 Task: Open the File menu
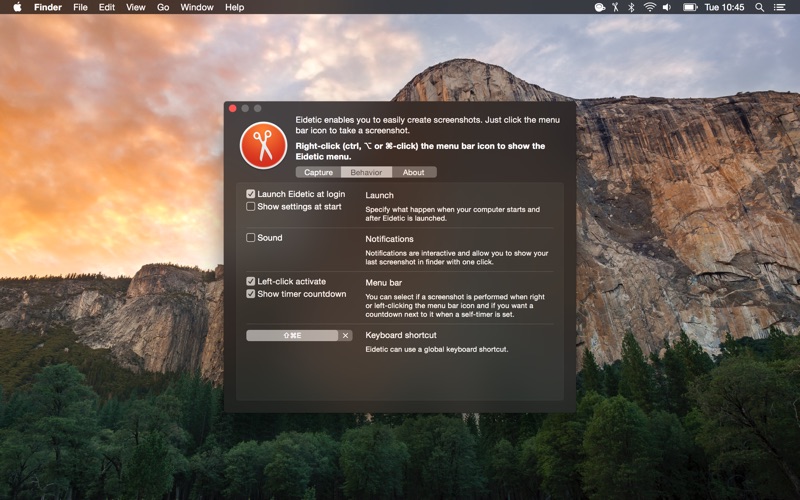[80, 7]
